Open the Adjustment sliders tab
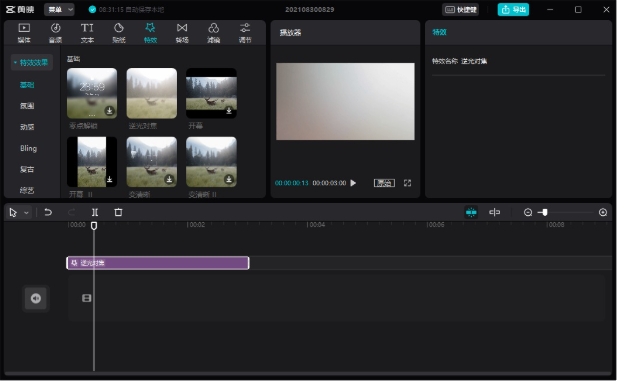This screenshot has height=381, width=624. click(x=245, y=33)
